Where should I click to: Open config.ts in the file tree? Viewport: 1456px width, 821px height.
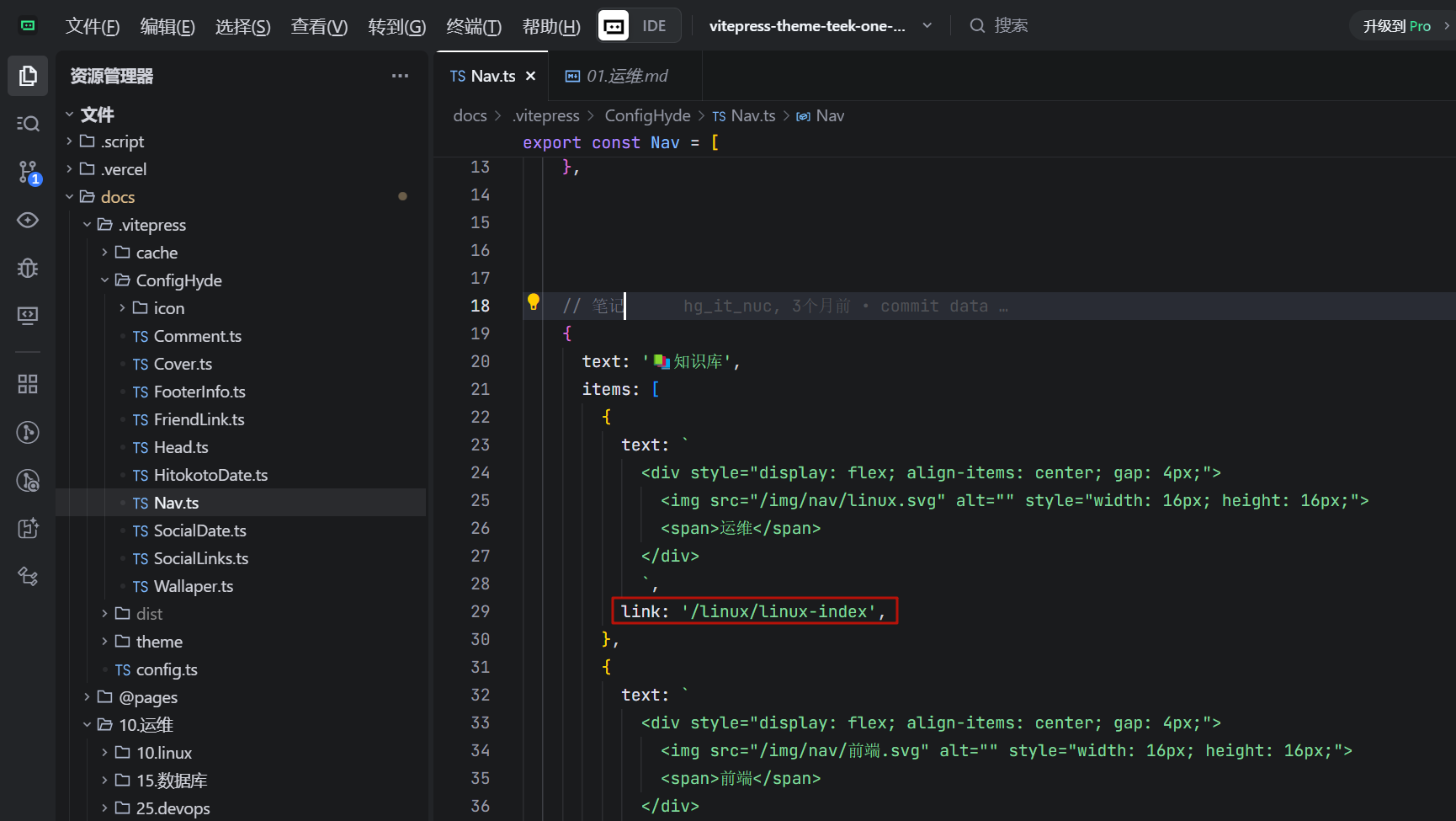coord(167,669)
